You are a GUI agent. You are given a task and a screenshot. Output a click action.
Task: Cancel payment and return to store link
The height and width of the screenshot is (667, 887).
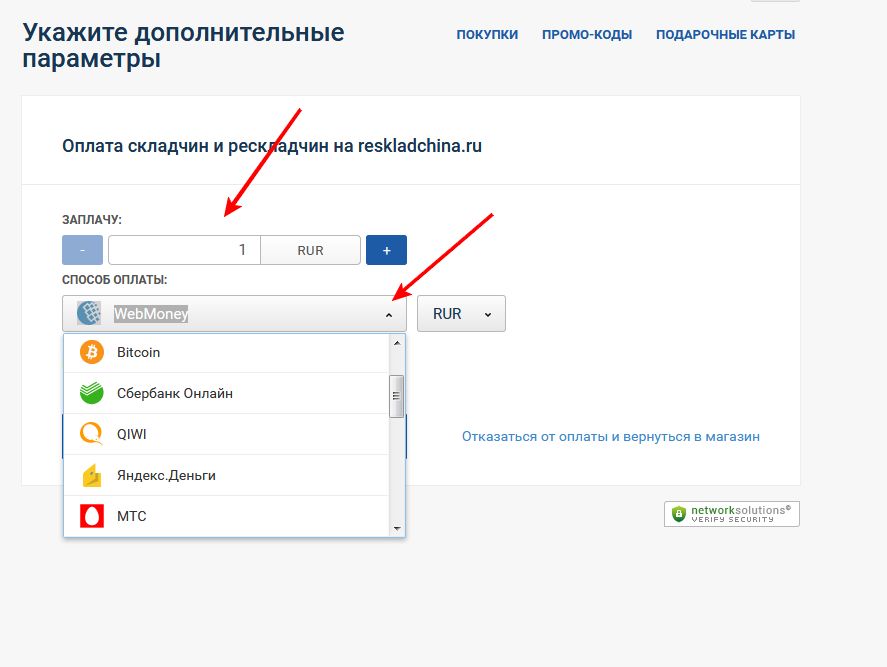click(x=610, y=437)
